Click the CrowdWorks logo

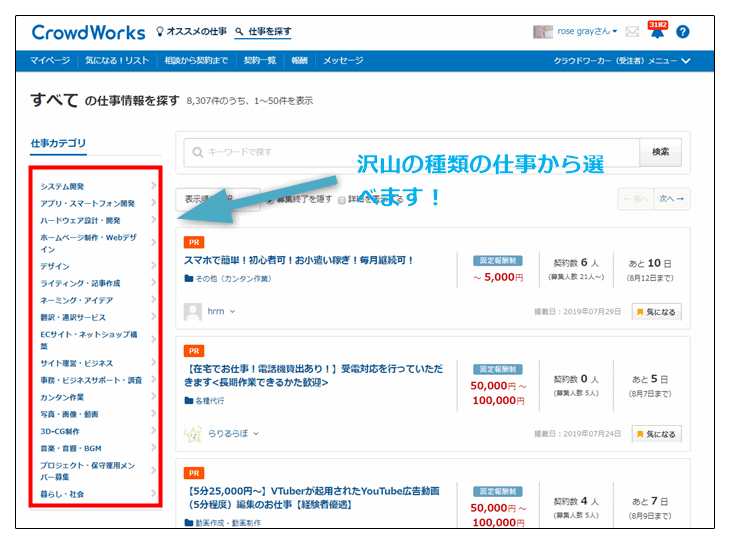pyautogui.click(x=88, y=32)
